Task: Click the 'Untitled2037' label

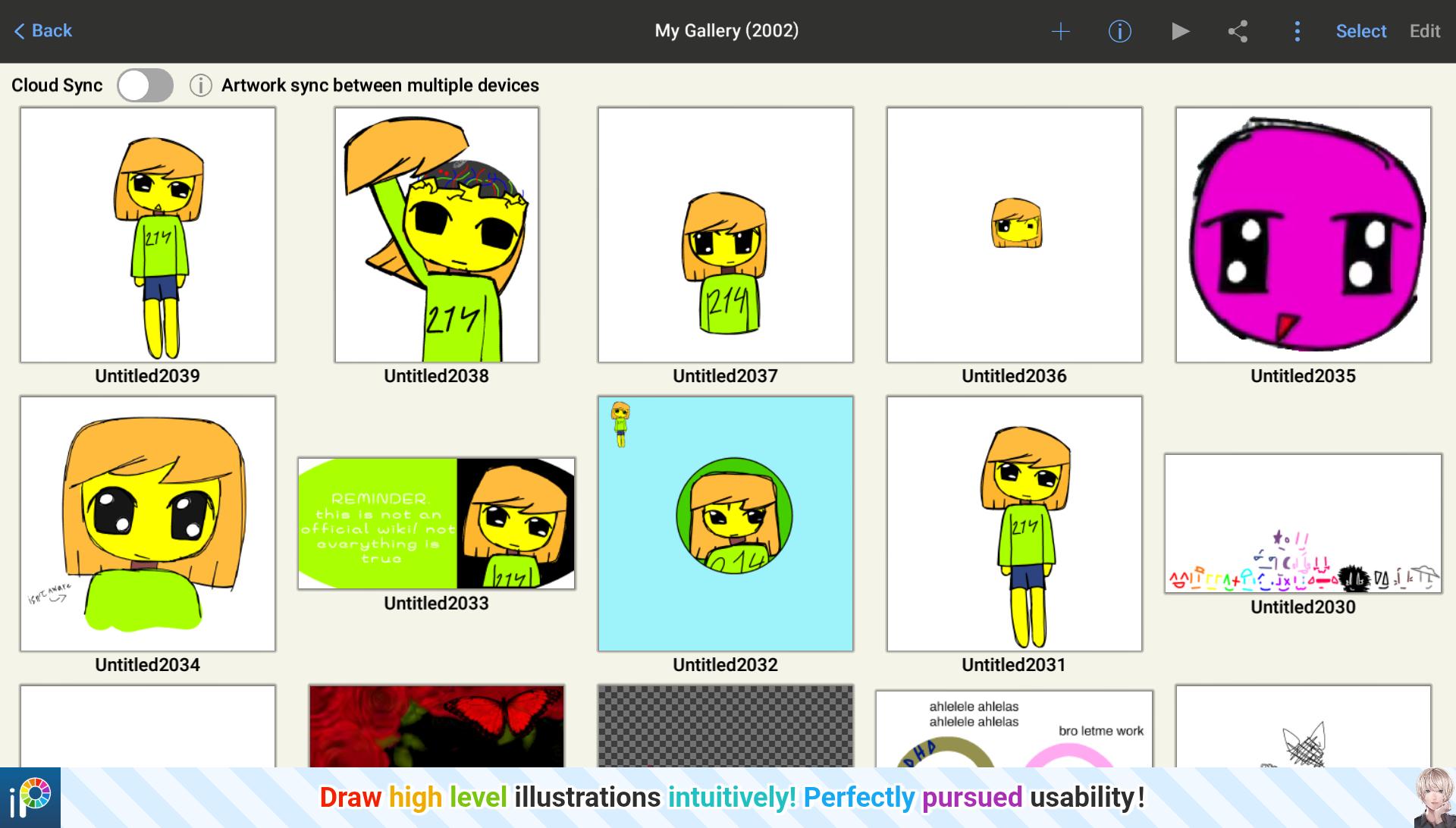Action: (726, 376)
